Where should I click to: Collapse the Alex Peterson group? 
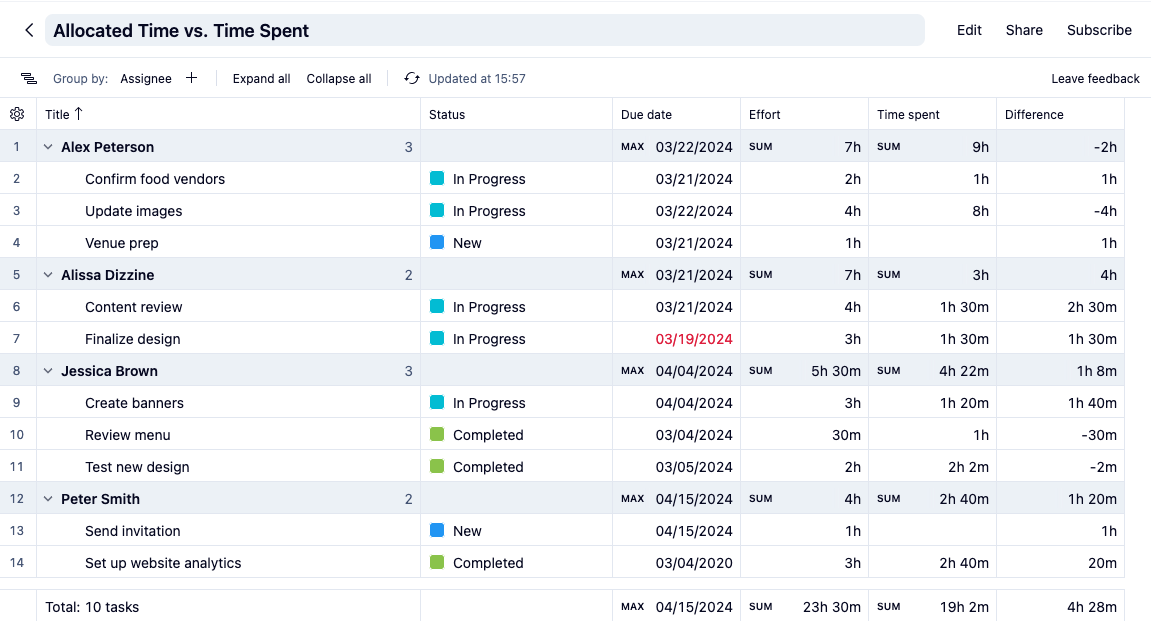click(48, 147)
